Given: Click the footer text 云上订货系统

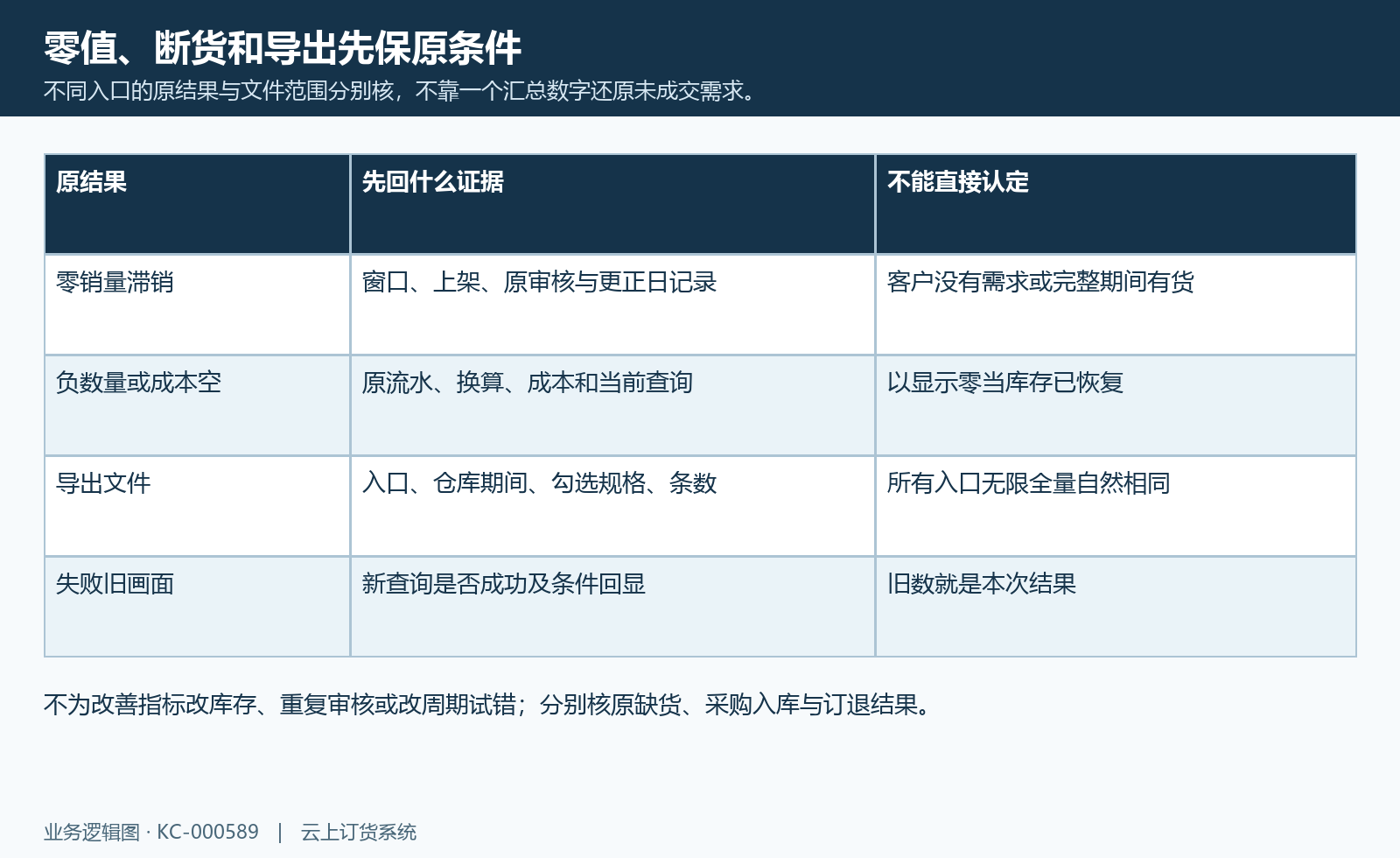Looking at the screenshot, I should (359, 832).
